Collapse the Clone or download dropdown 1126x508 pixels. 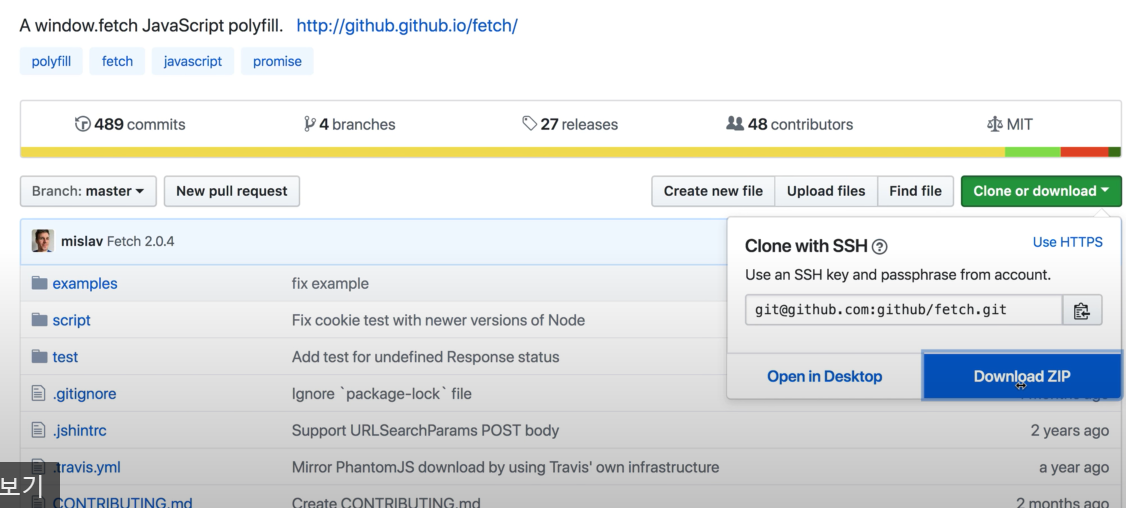(x=1040, y=191)
